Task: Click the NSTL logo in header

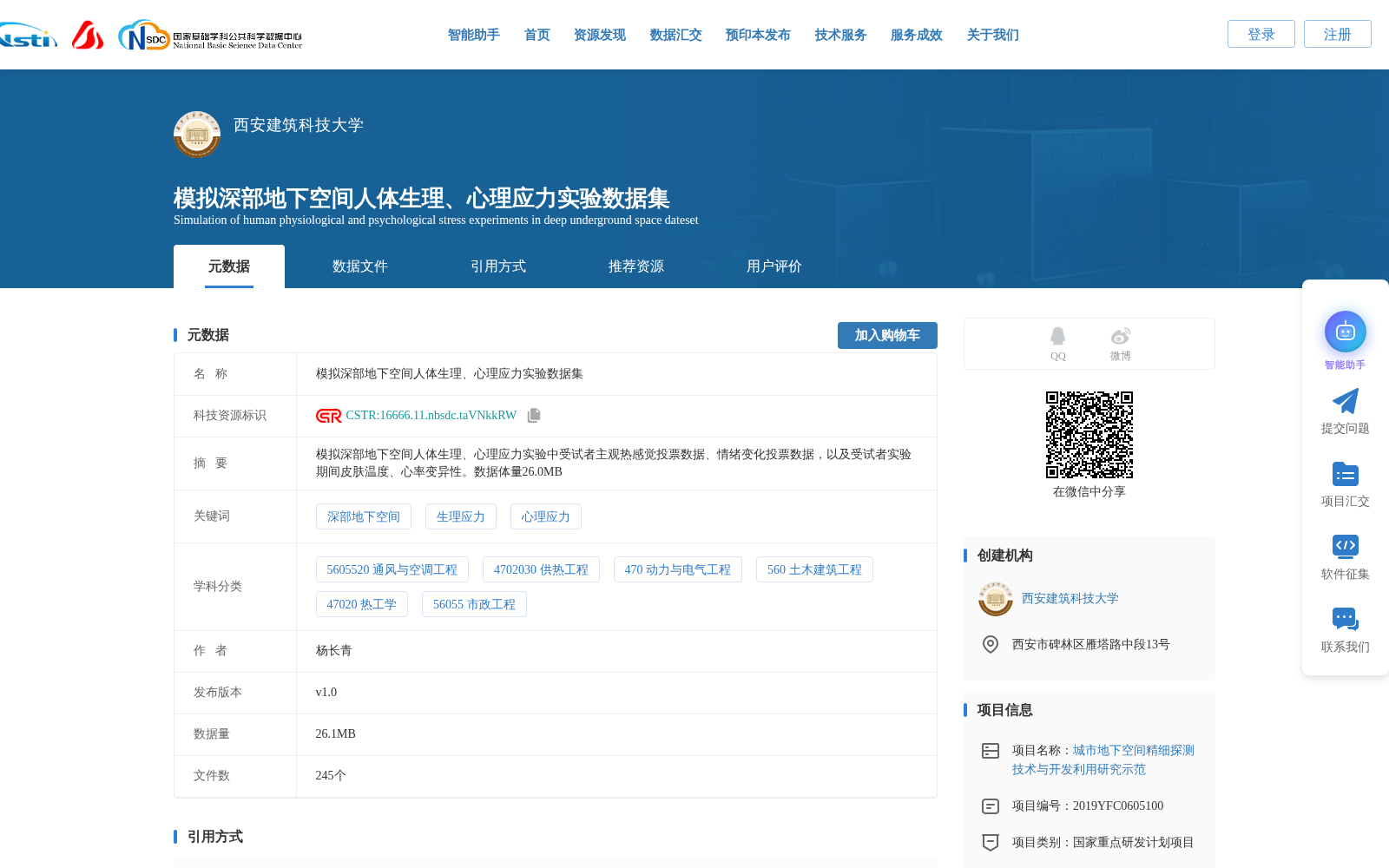Action: pos(28,35)
